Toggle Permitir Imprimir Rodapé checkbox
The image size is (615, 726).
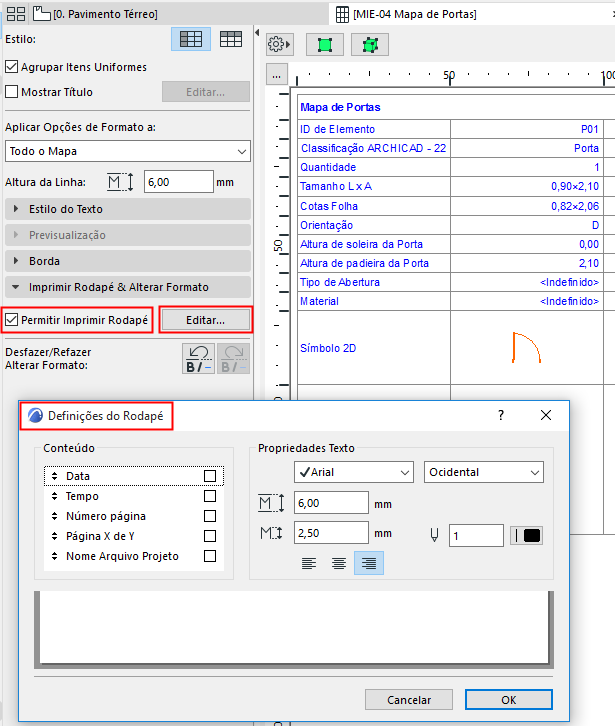[12, 319]
